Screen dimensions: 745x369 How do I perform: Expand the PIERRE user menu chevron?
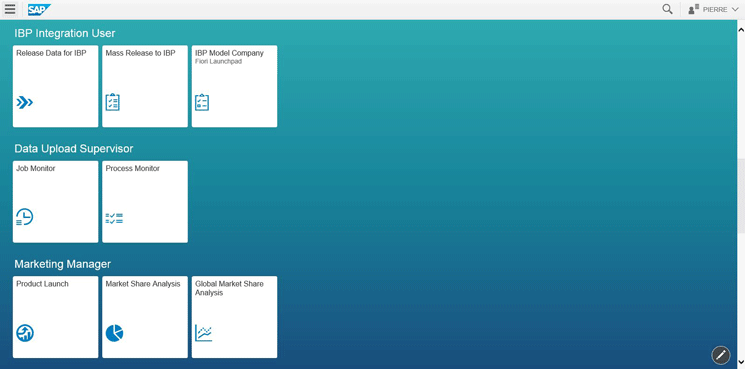[735, 9]
